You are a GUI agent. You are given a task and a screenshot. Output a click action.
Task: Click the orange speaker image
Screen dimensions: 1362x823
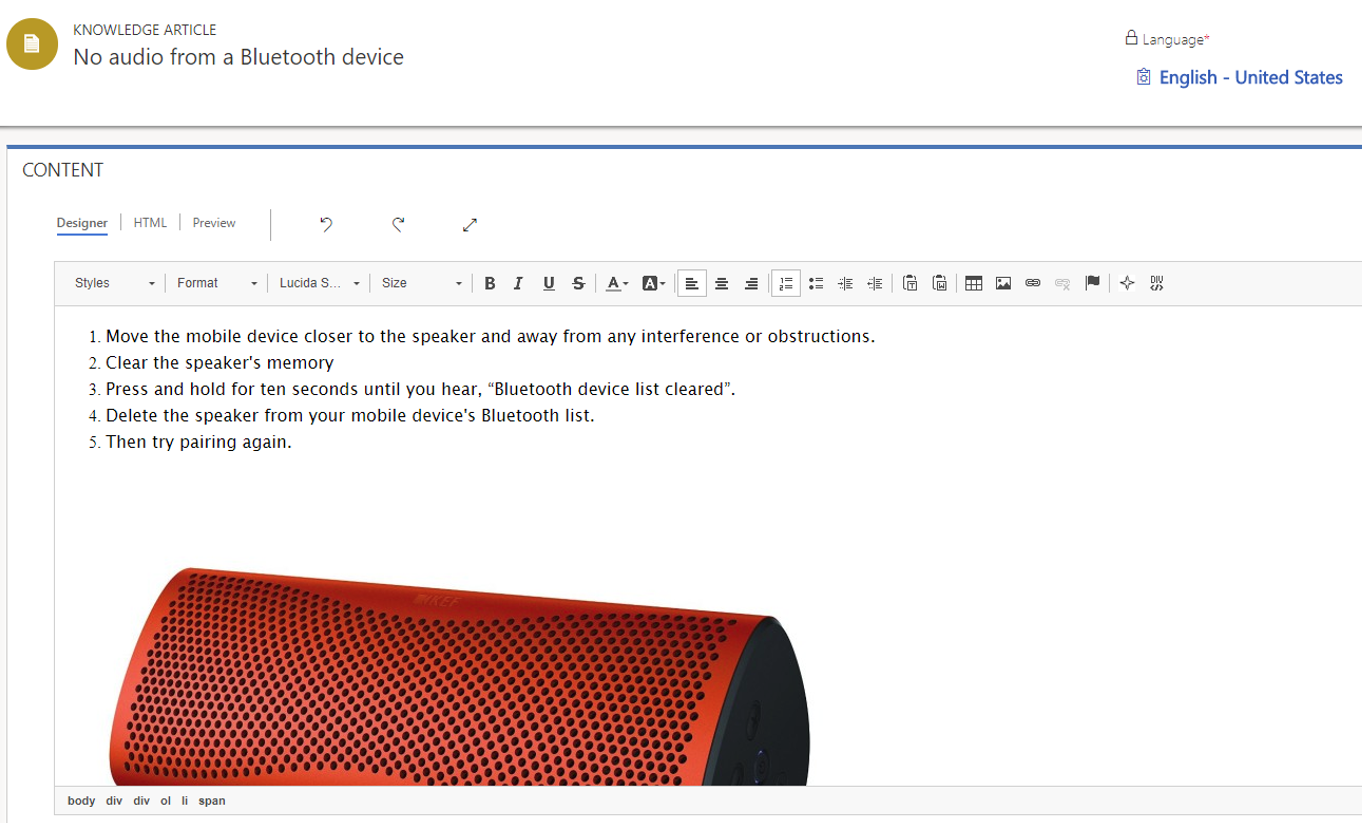(x=459, y=676)
